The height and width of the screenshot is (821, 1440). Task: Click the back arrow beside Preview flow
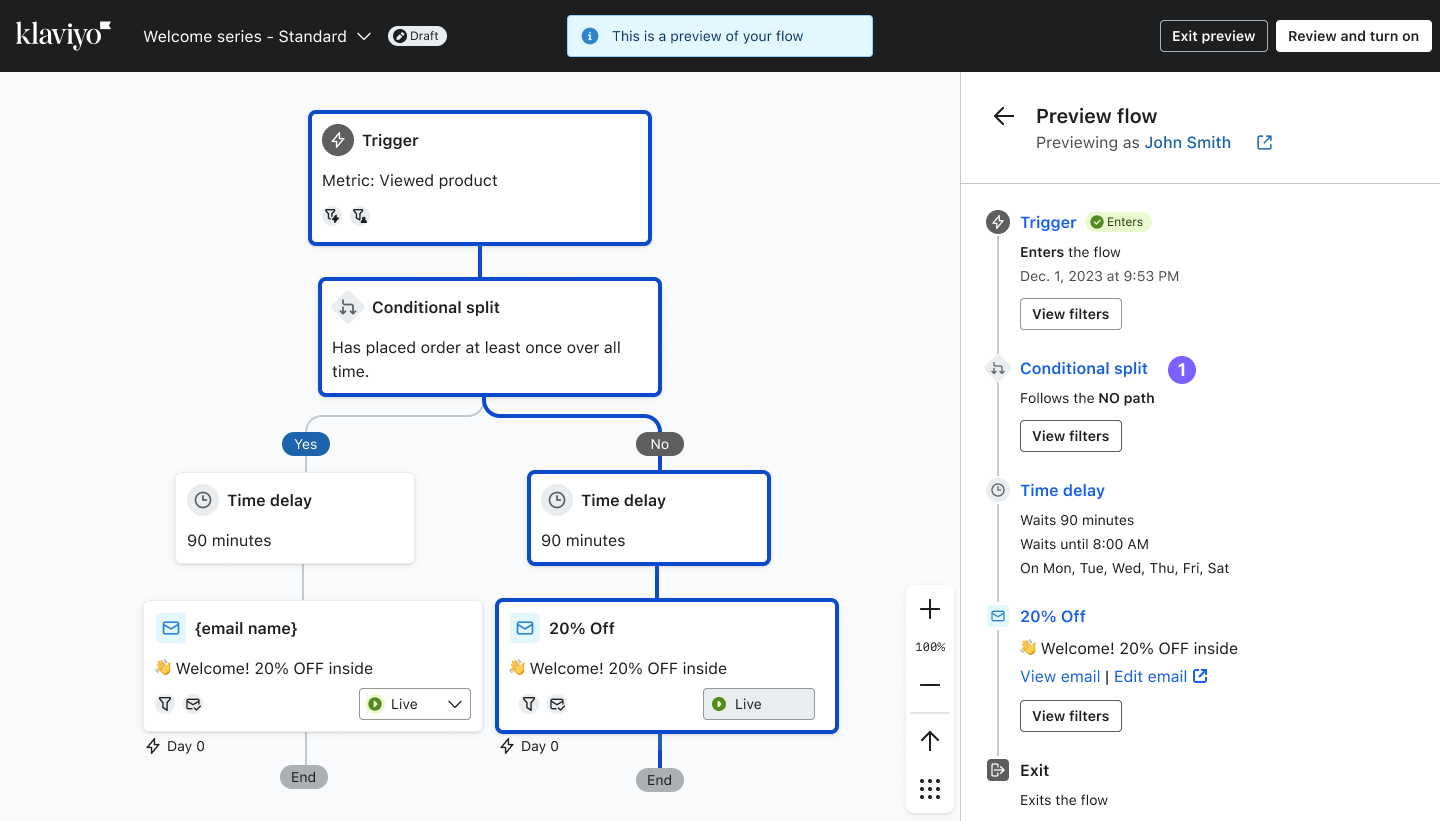1003,116
